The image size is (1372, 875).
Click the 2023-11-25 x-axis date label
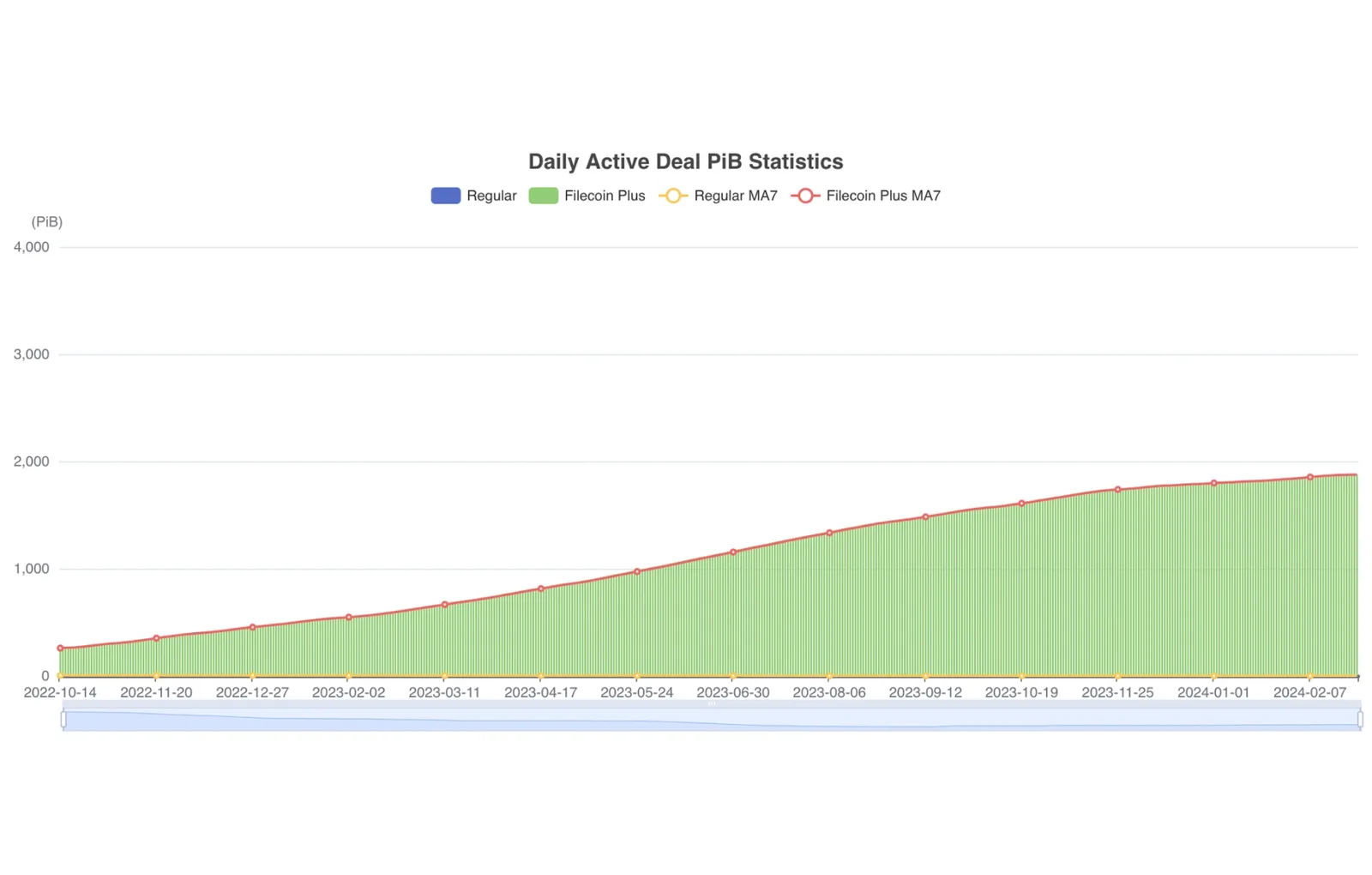tap(1117, 692)
